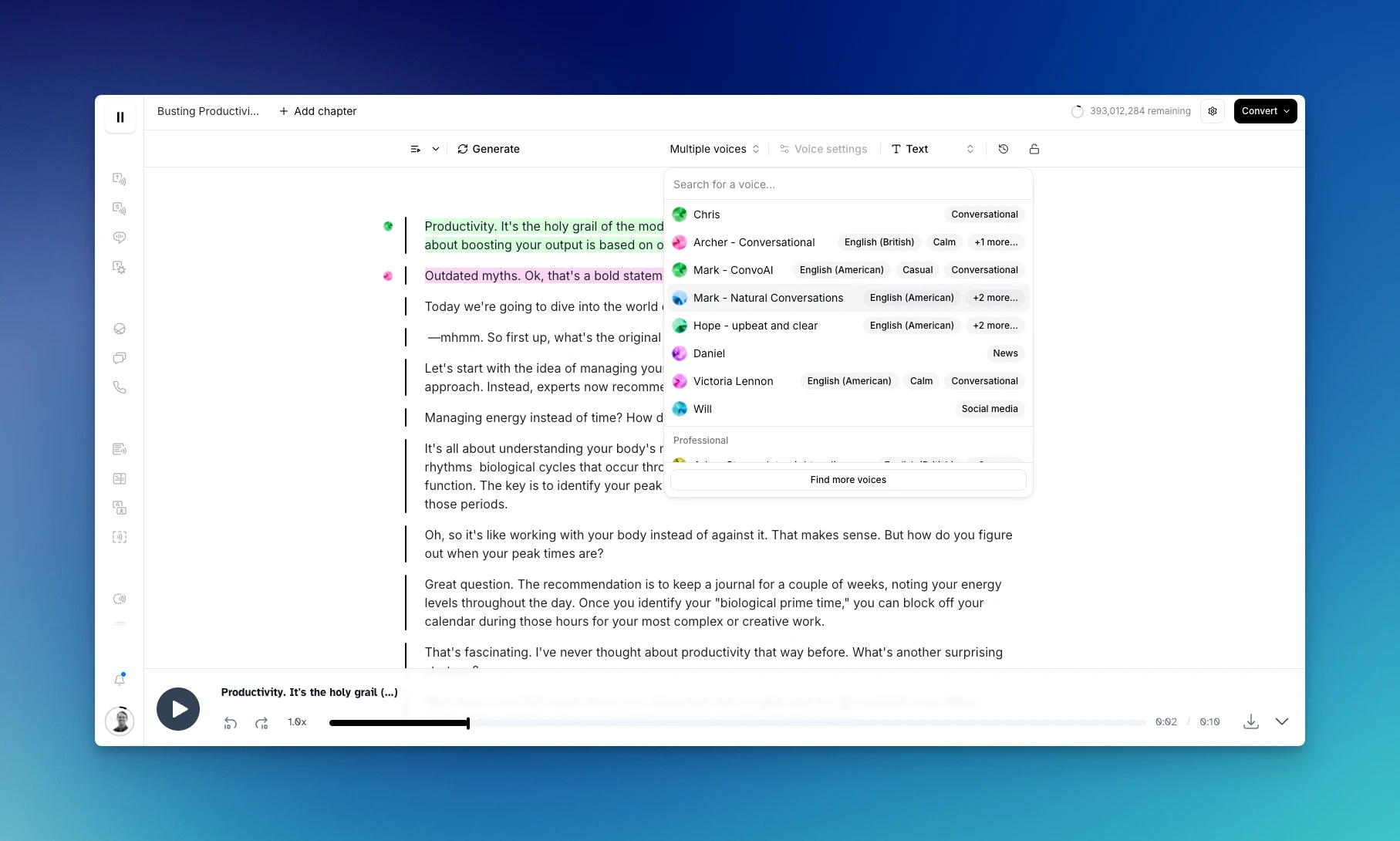Expand the Multiple voices selector
Screen dimensions: 1400x841
[x=713, y=149]
